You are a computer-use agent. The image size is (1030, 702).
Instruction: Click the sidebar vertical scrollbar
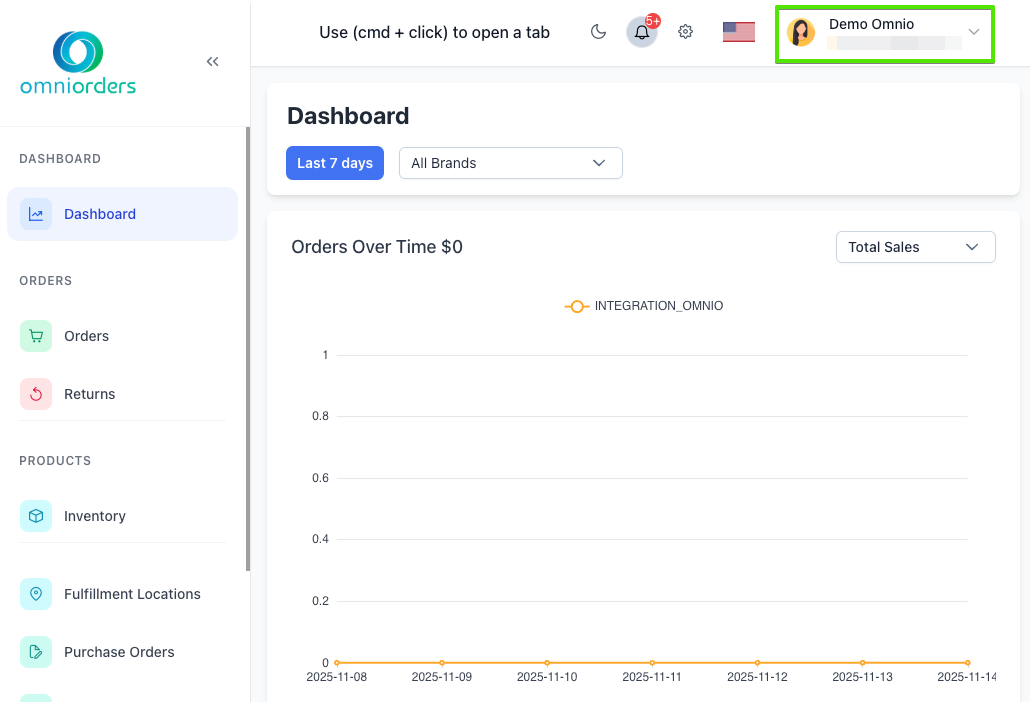click(x=247, y=350)
